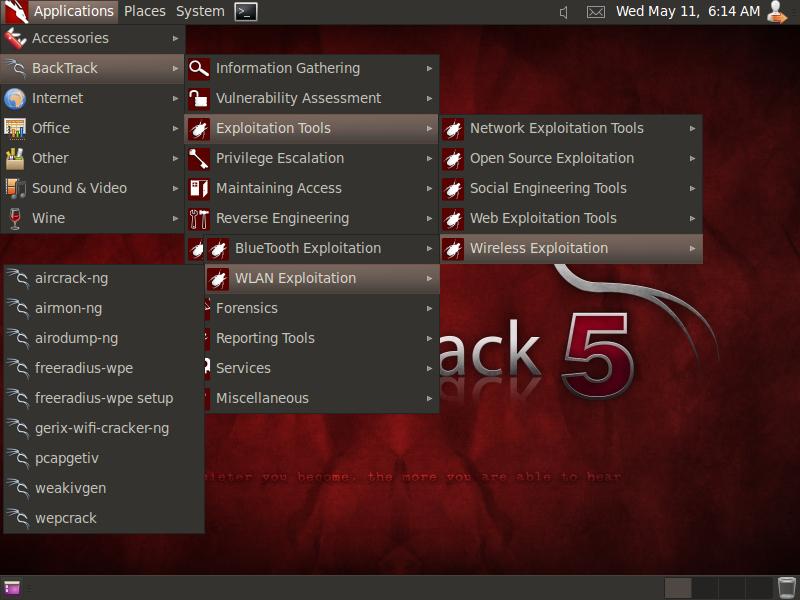Open Reporting Tools from the menu
This screenshot has height=600, width=800.
click(263, 338)
